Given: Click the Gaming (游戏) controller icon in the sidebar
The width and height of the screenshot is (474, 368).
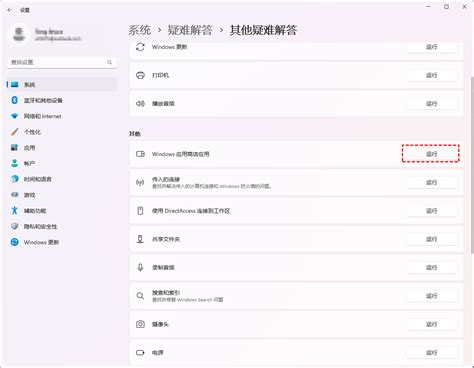Looking at the screenshot, I should click(x=14, y=195).
